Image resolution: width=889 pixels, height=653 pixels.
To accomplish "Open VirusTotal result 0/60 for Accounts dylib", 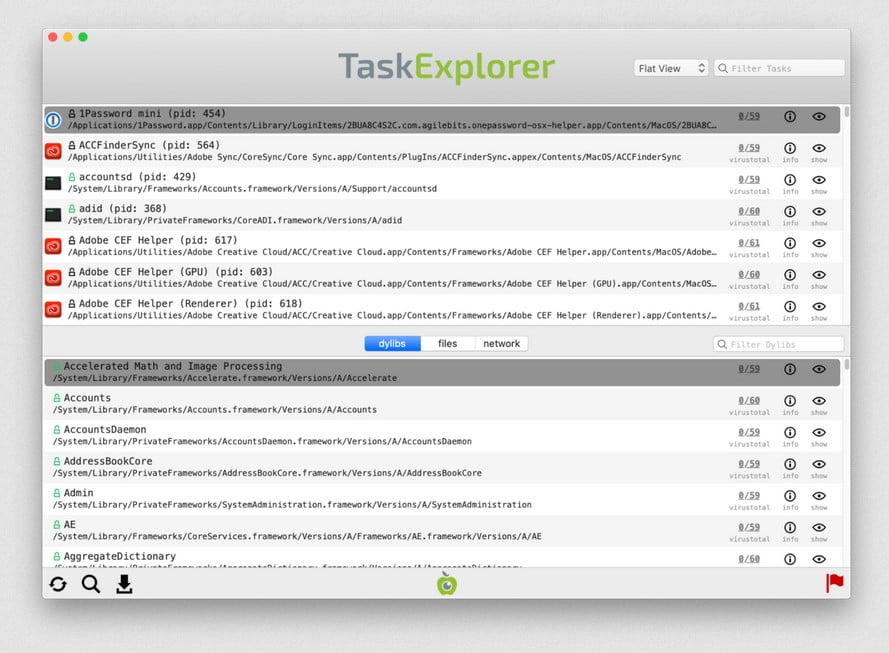I will click(x=749, y=401).
